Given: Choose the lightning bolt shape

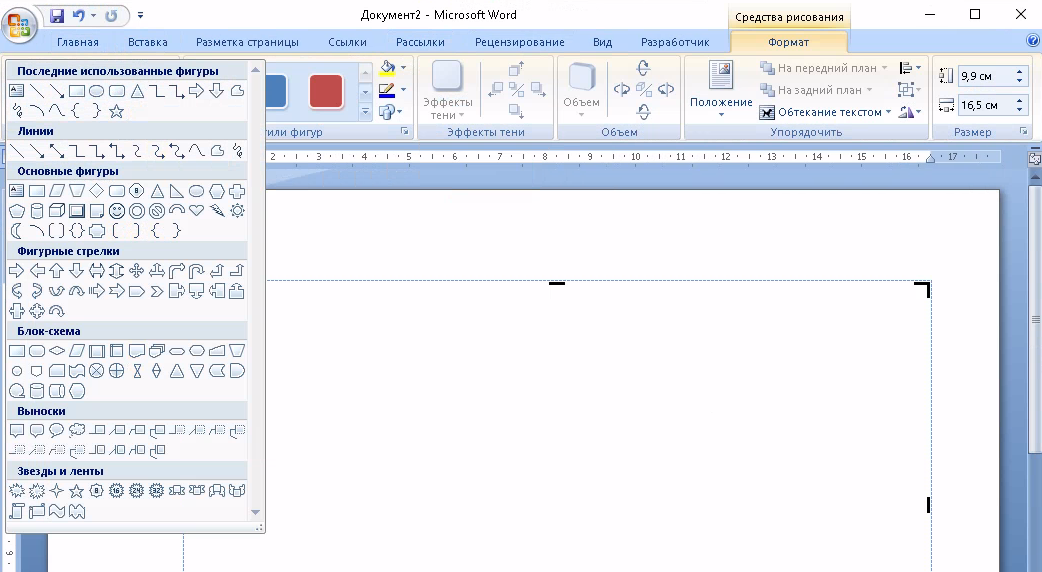Looking at the screenshot, I should tap(217, 211).
